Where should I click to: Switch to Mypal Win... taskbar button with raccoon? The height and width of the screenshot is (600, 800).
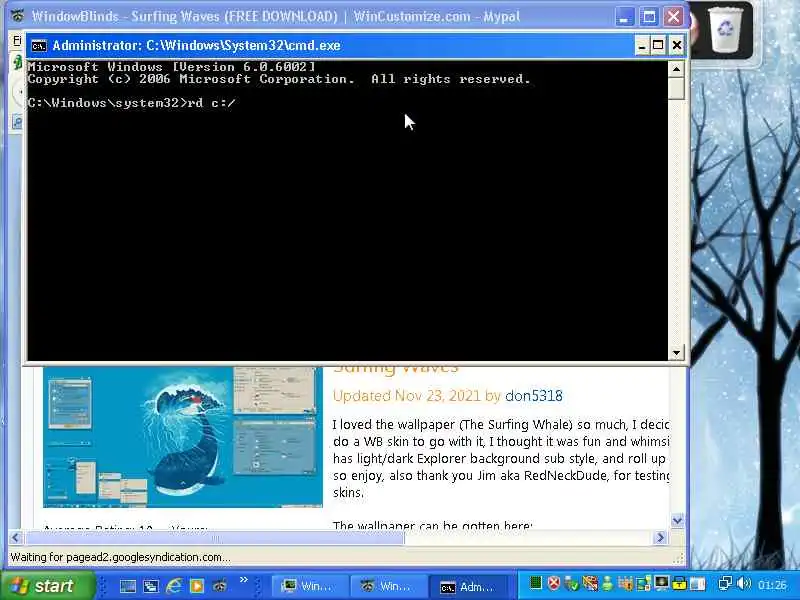coord(388,586)
